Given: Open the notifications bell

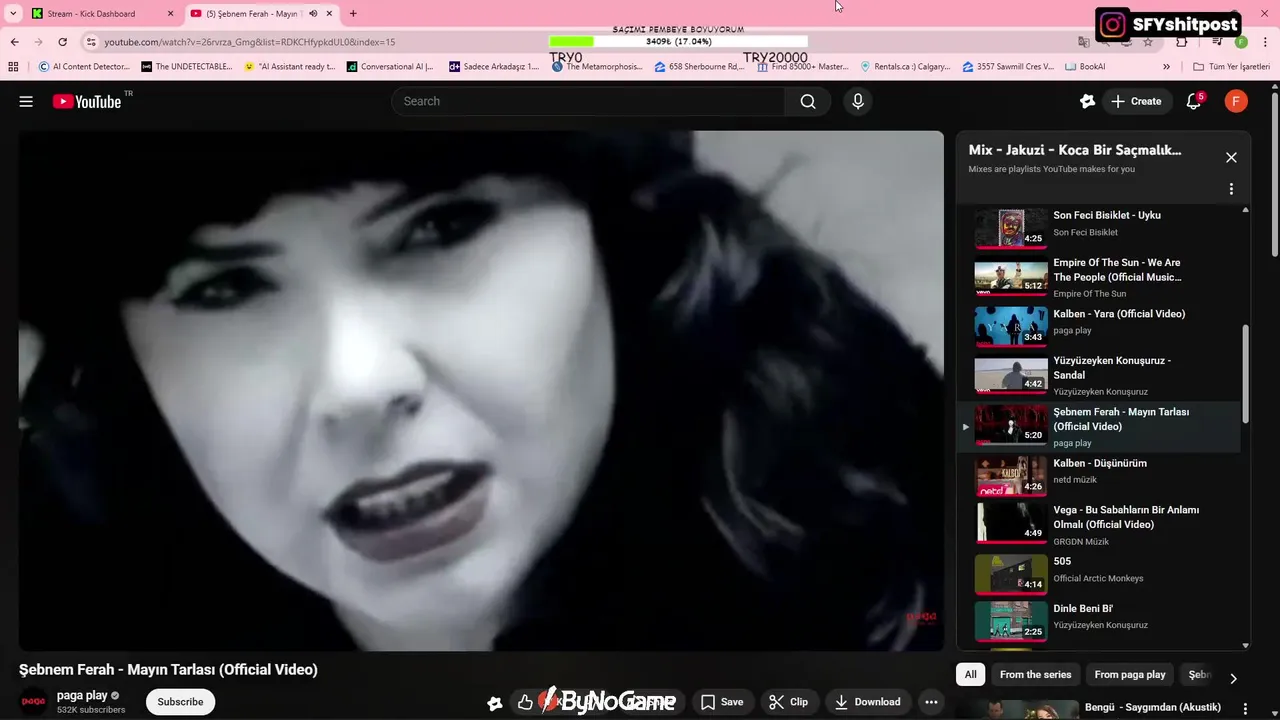Looking at the screenshot, I should point(1194,101).
